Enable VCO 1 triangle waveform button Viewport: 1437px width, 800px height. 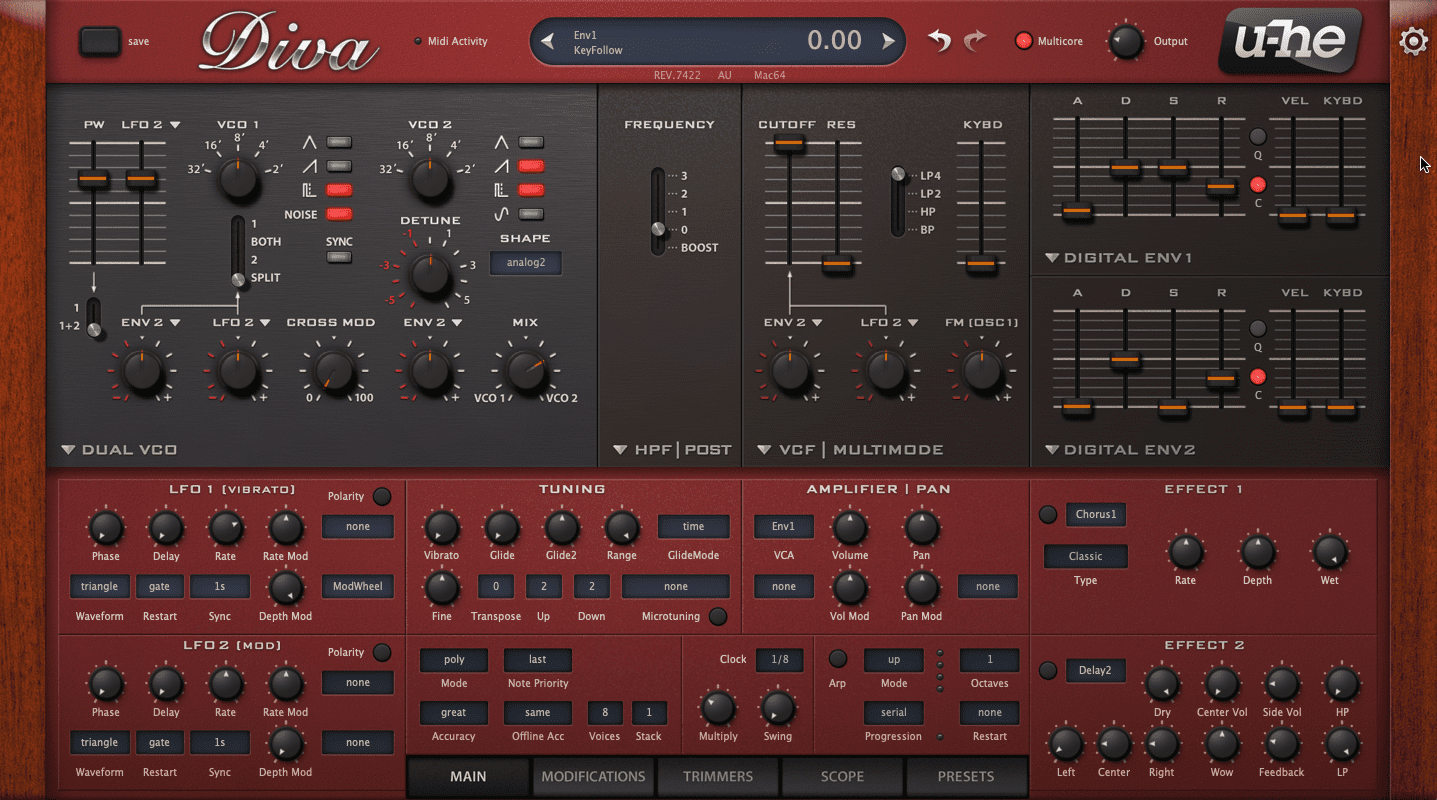[x=339, y=142]
